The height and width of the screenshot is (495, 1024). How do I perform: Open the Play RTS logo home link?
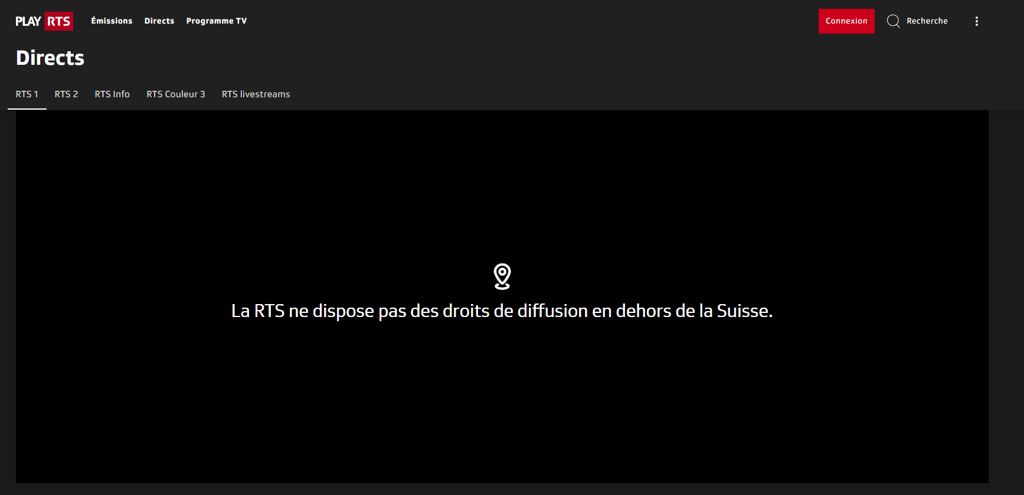pyautogui.click(x=44, y=21)
